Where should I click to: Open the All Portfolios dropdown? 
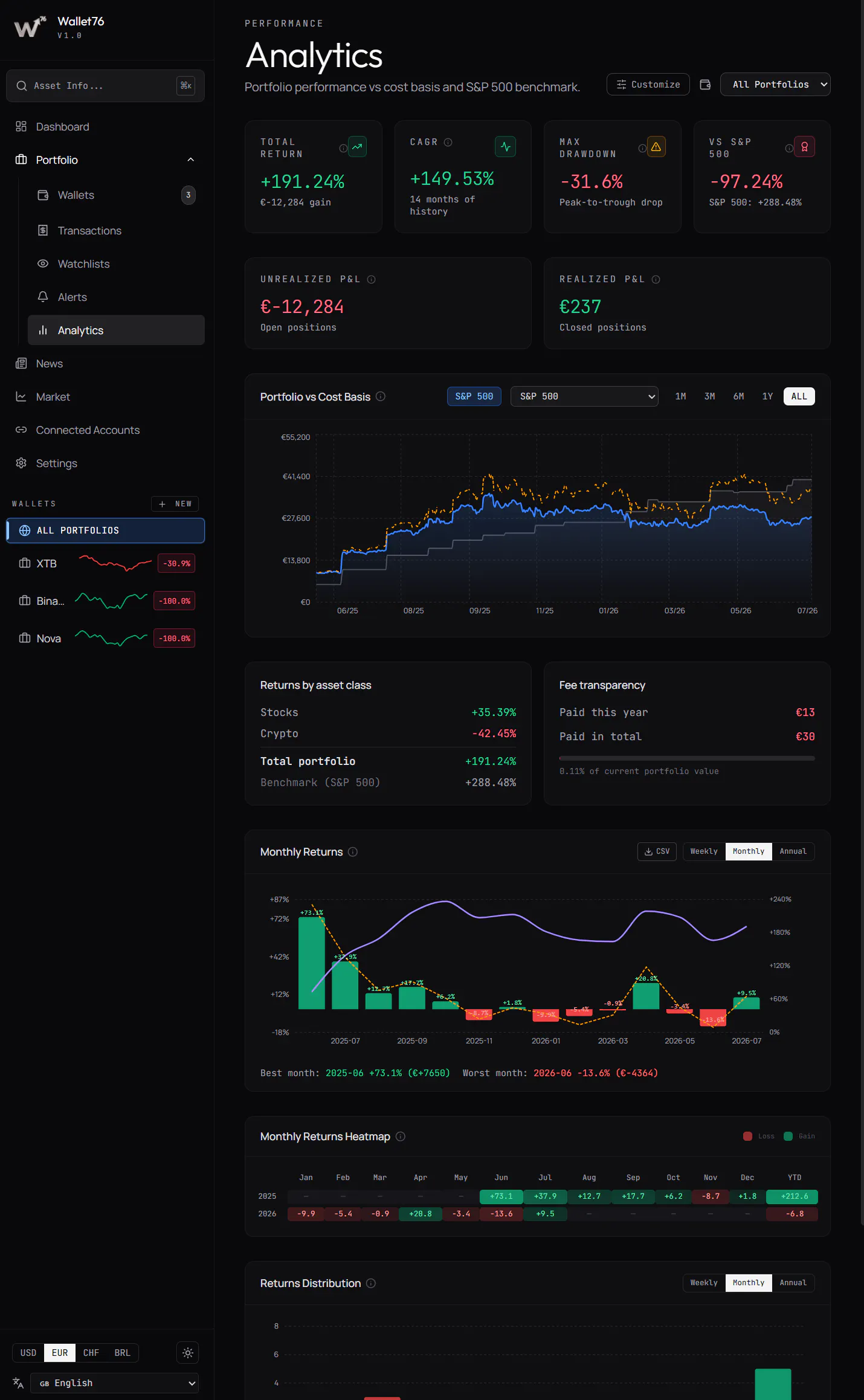pyautogui.click(x=775, y=85)
